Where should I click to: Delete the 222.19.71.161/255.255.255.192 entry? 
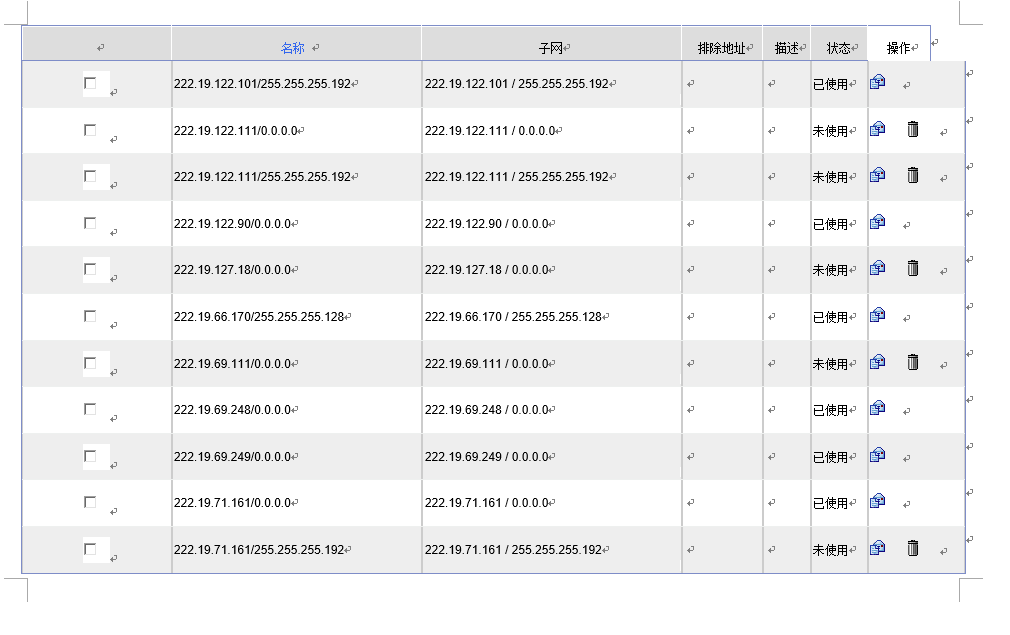tap(912, 547)
